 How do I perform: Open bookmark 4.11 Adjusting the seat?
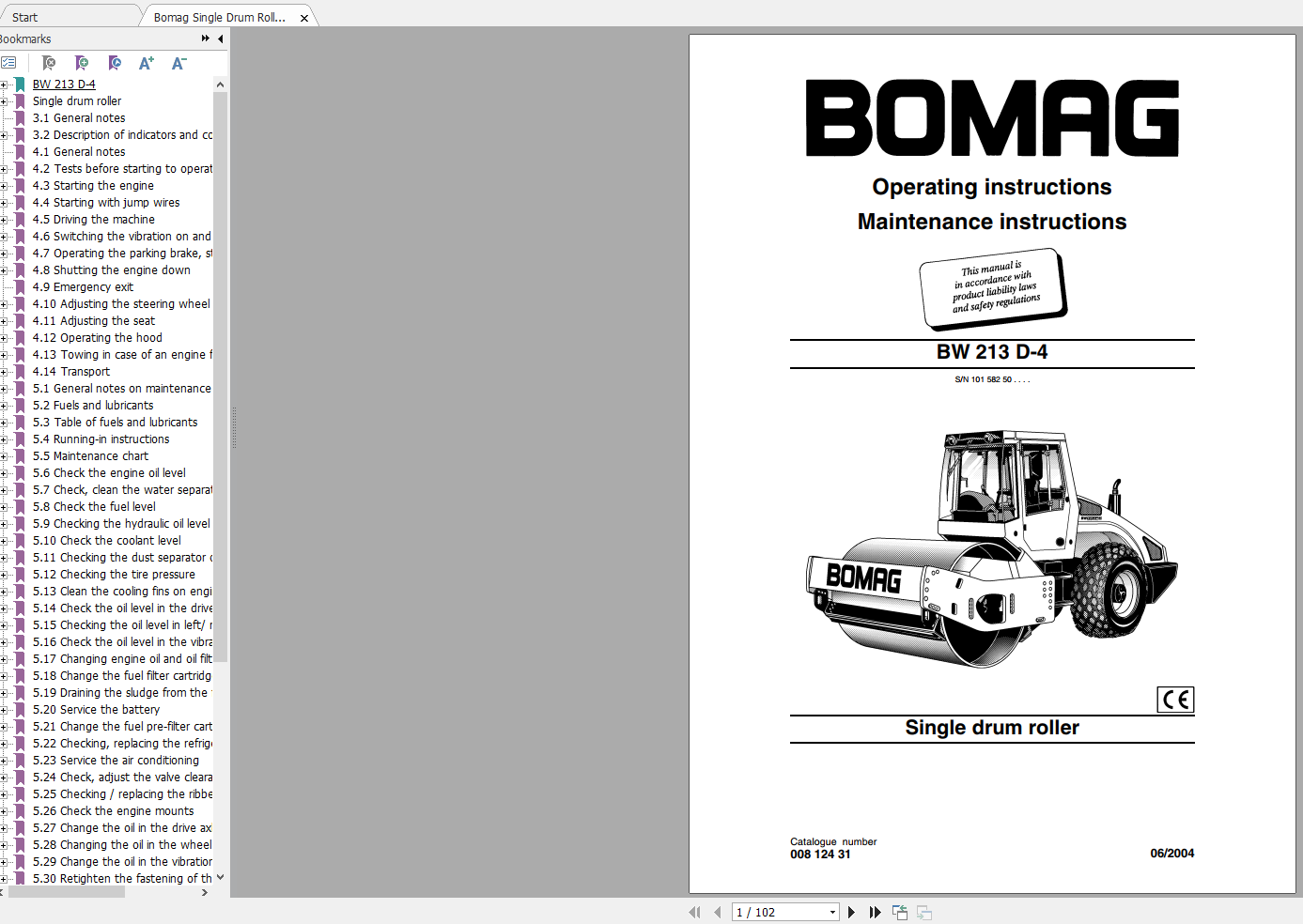pos(94,321)
